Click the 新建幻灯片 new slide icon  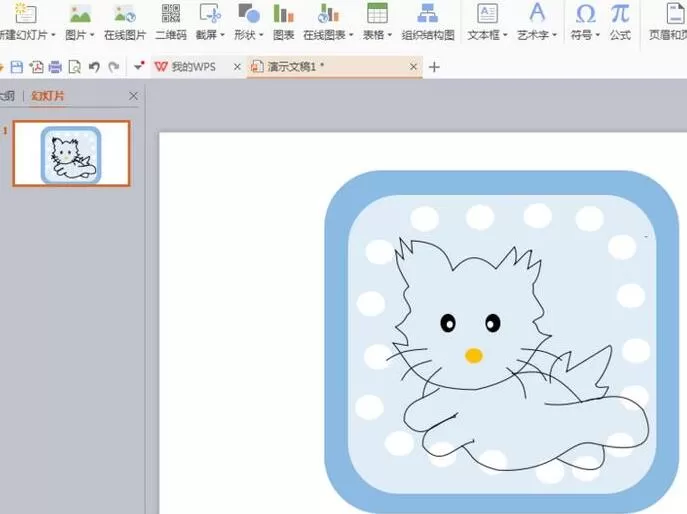tap(25, 13)
